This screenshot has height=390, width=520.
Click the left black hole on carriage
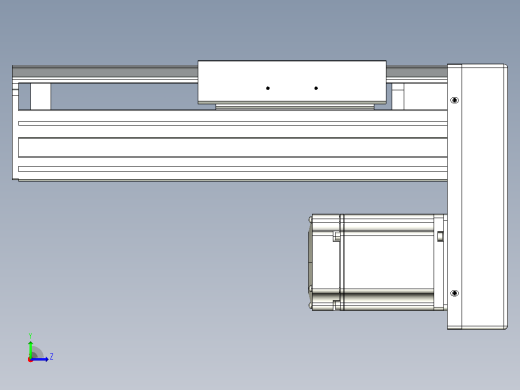[268, 88]
